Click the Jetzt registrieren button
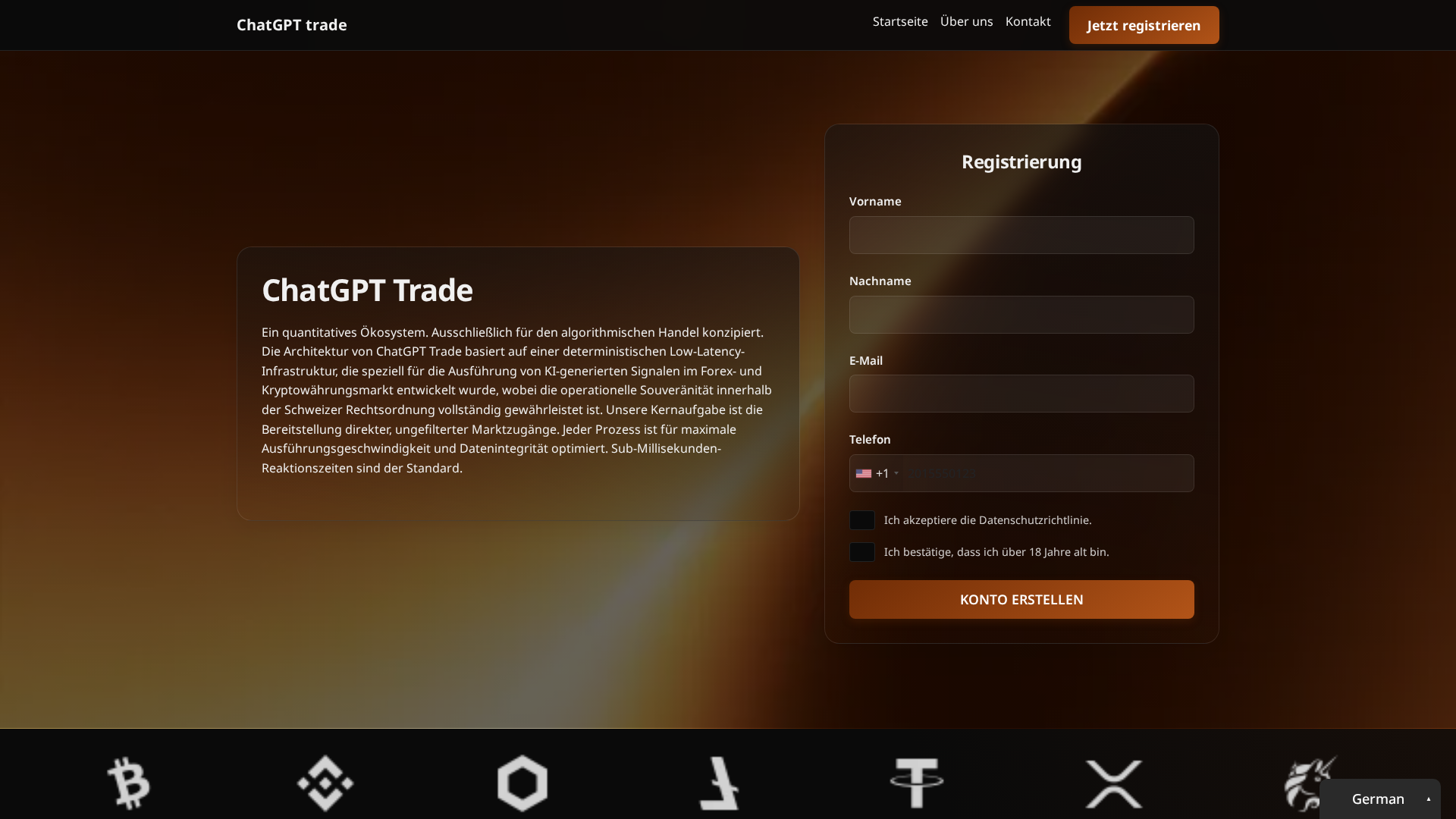1456x819 pixels. tap(1144, 25)
